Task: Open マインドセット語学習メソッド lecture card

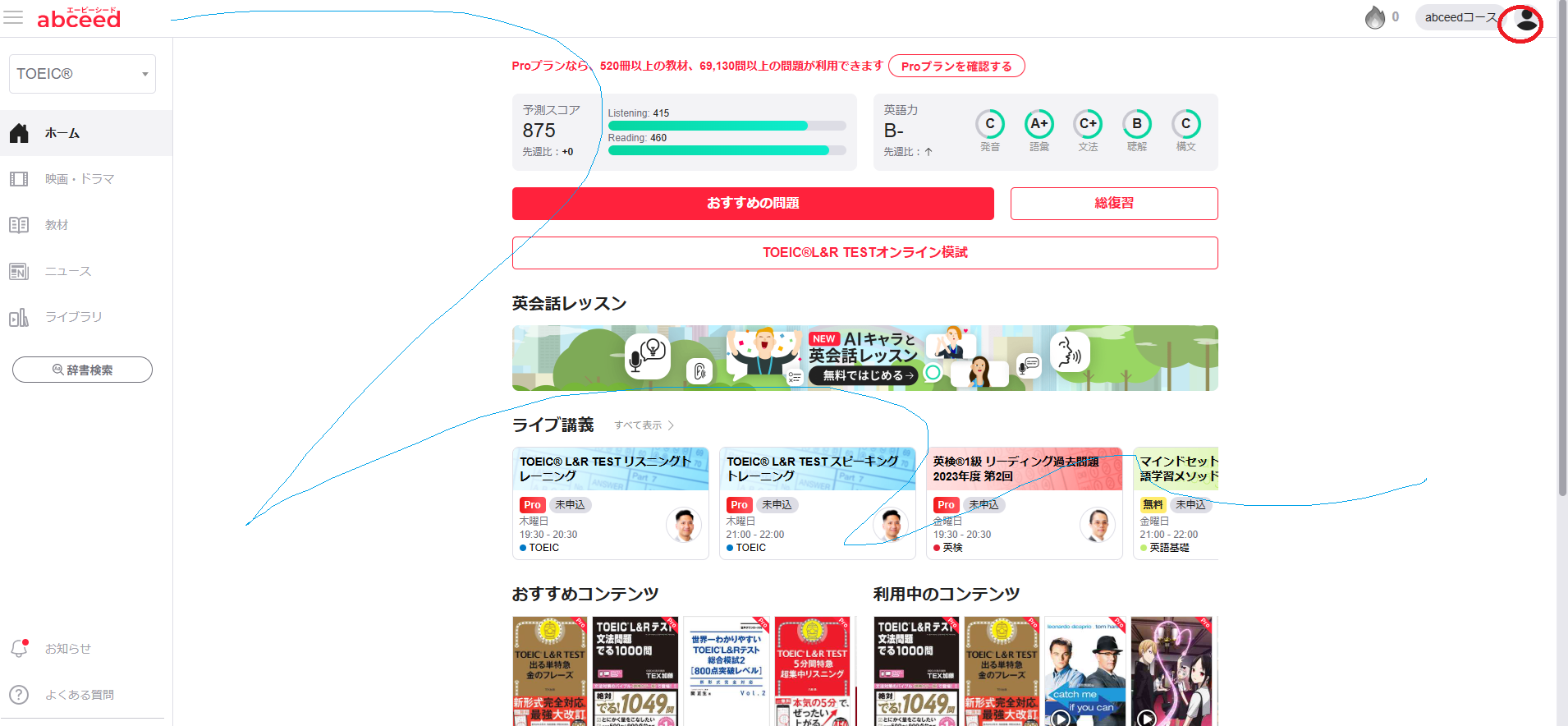Action: 1176,503
